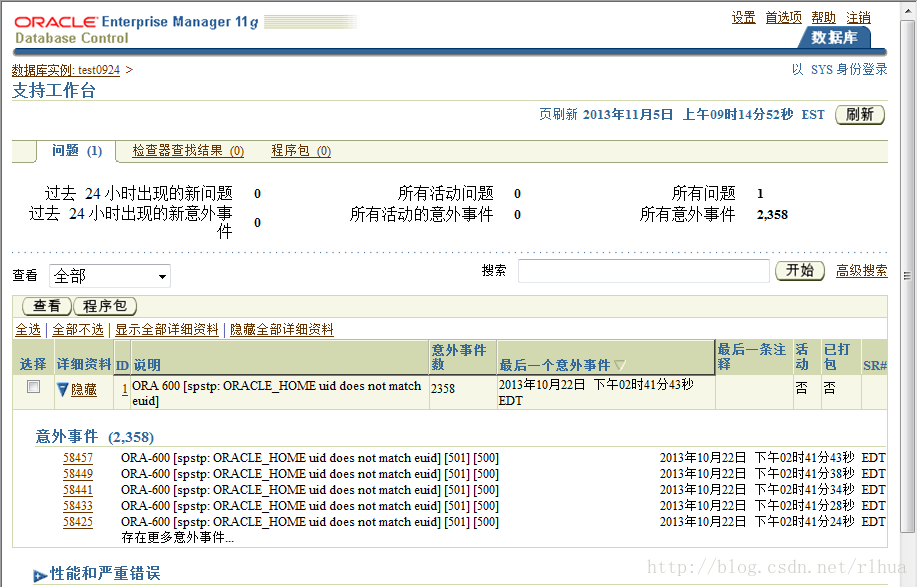Collapse details triangle icon next to 隐藏
Screen dimensions: 918x587
click(x=63, y=390)
